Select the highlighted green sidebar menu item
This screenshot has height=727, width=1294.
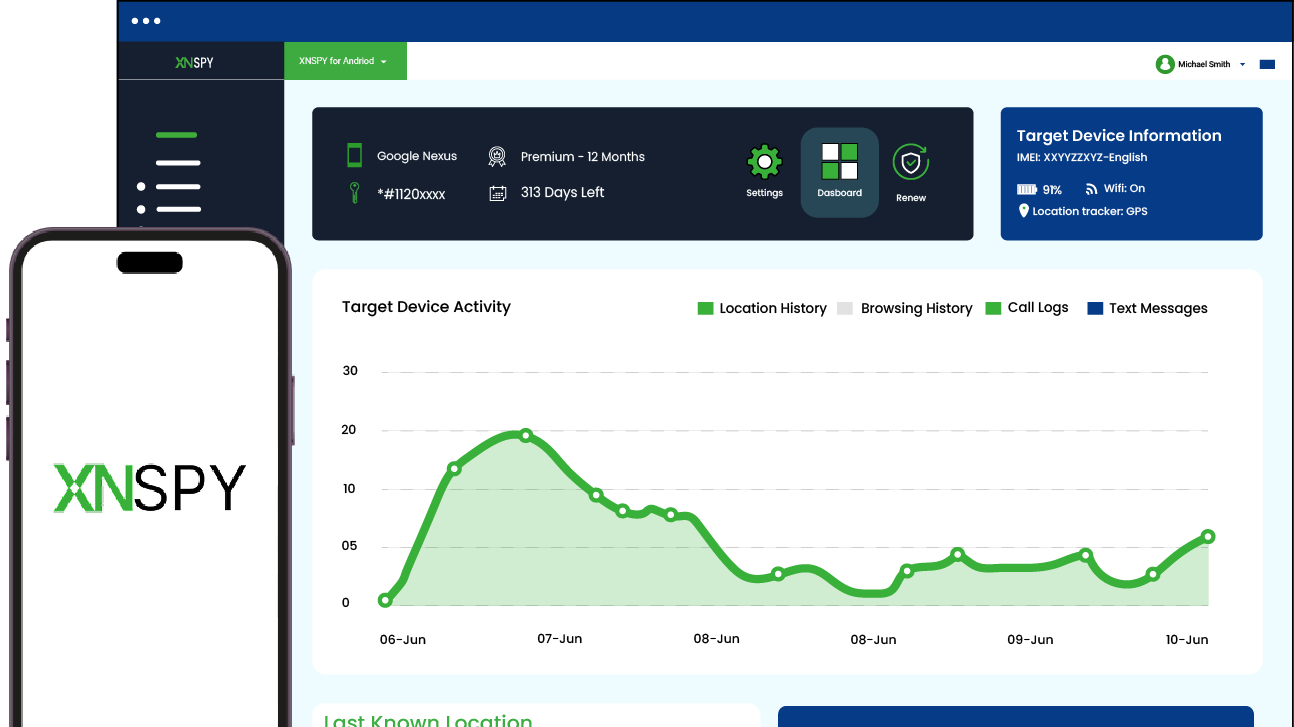(x=177, y=135)
